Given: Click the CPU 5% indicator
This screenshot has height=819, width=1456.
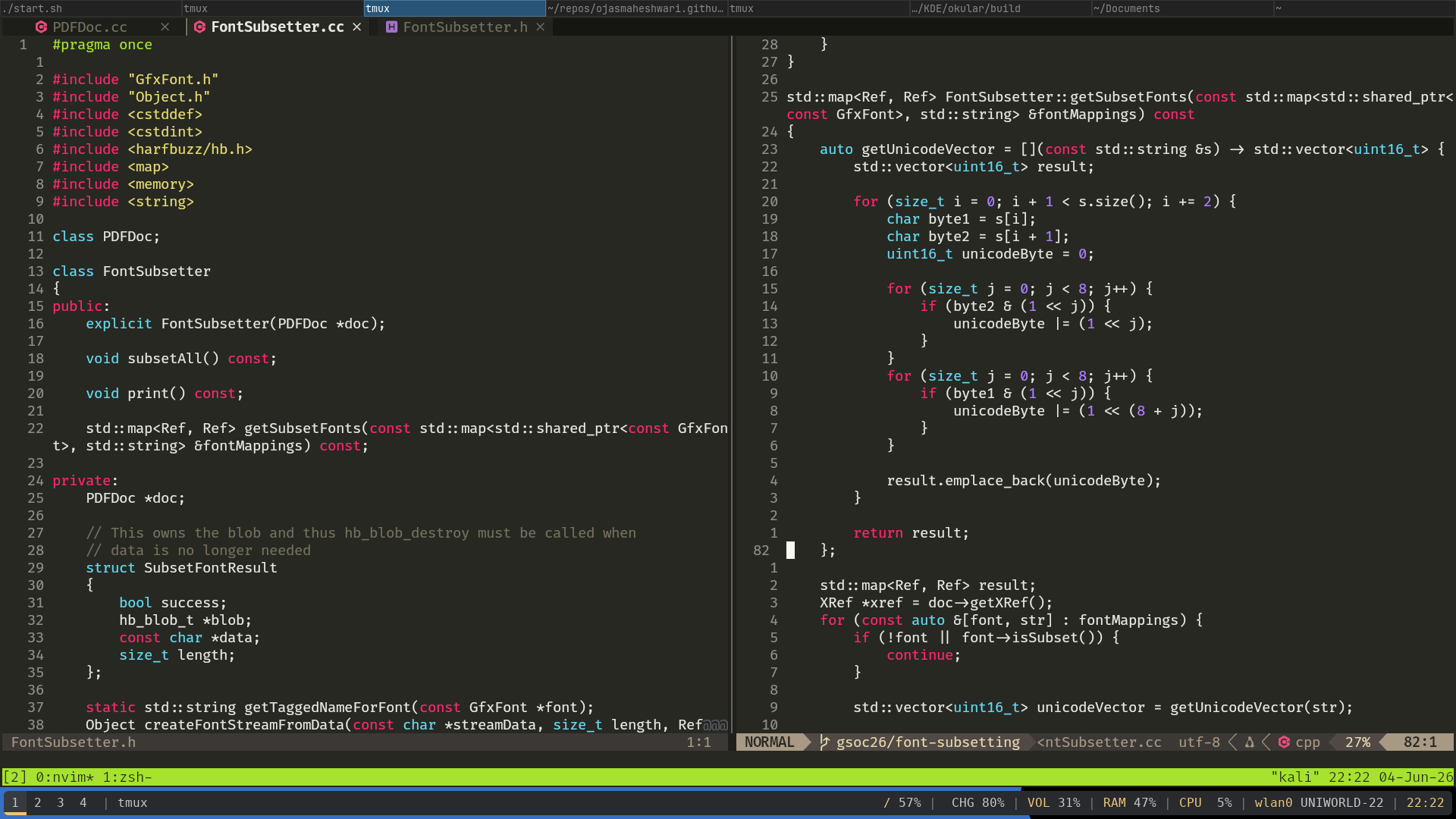Looking at the screenshot, I should (1205, 802).
